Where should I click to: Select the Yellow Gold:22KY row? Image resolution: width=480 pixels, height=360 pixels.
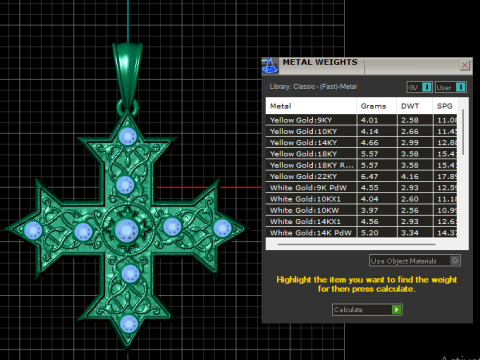click(361, 177)
